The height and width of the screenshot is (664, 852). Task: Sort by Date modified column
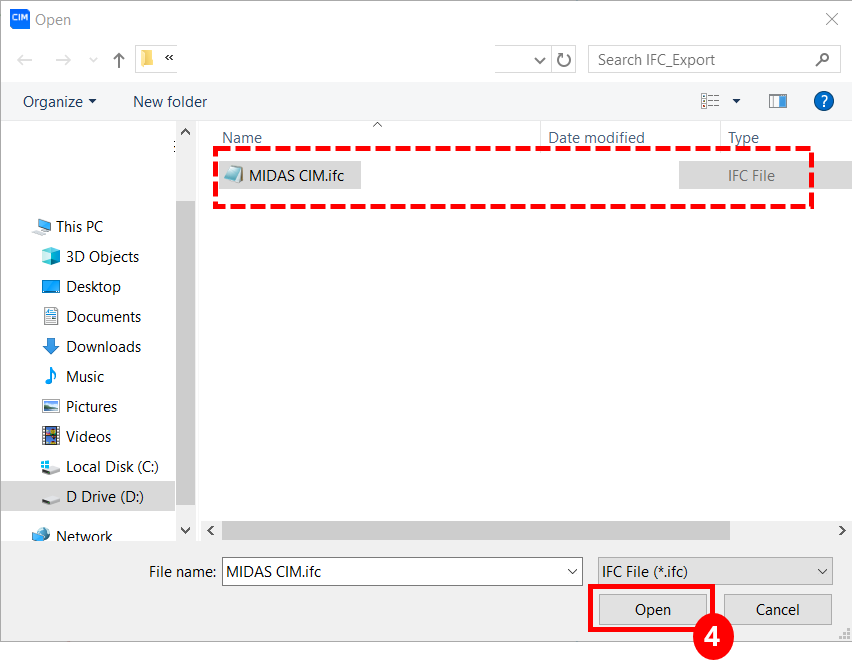(x=596, y=137)
